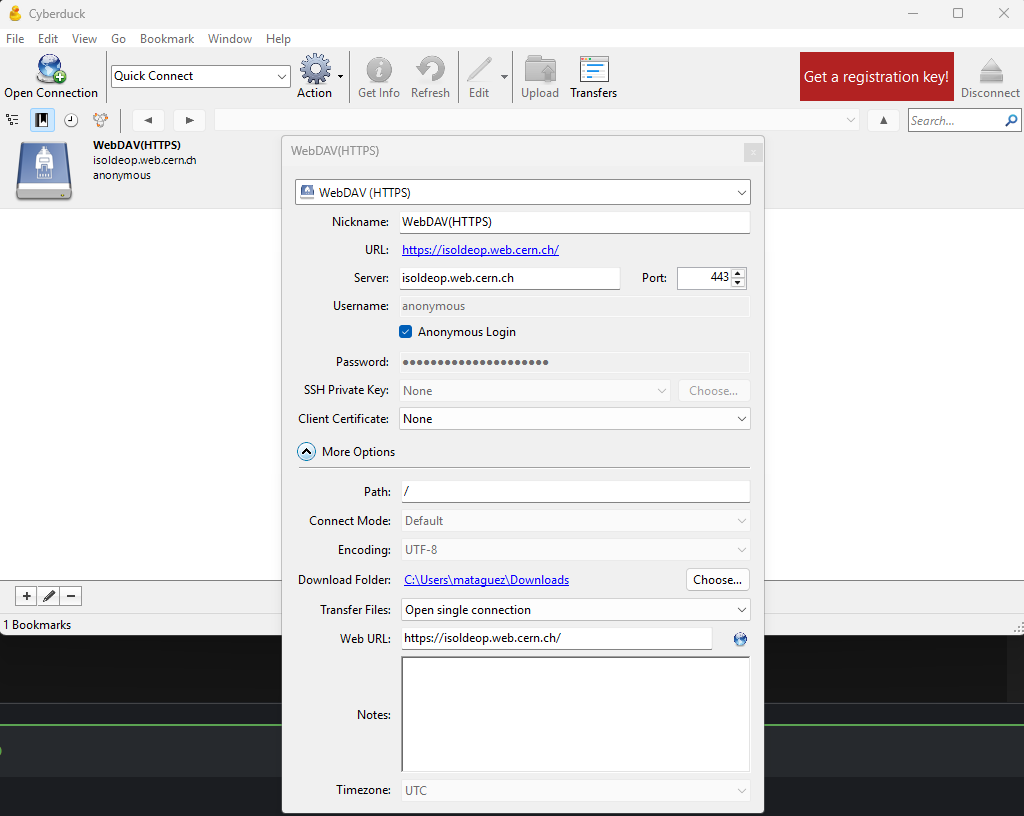Click the Open Connection globe icon
This screenshot has width=1024, height=816.
(50, 70)
